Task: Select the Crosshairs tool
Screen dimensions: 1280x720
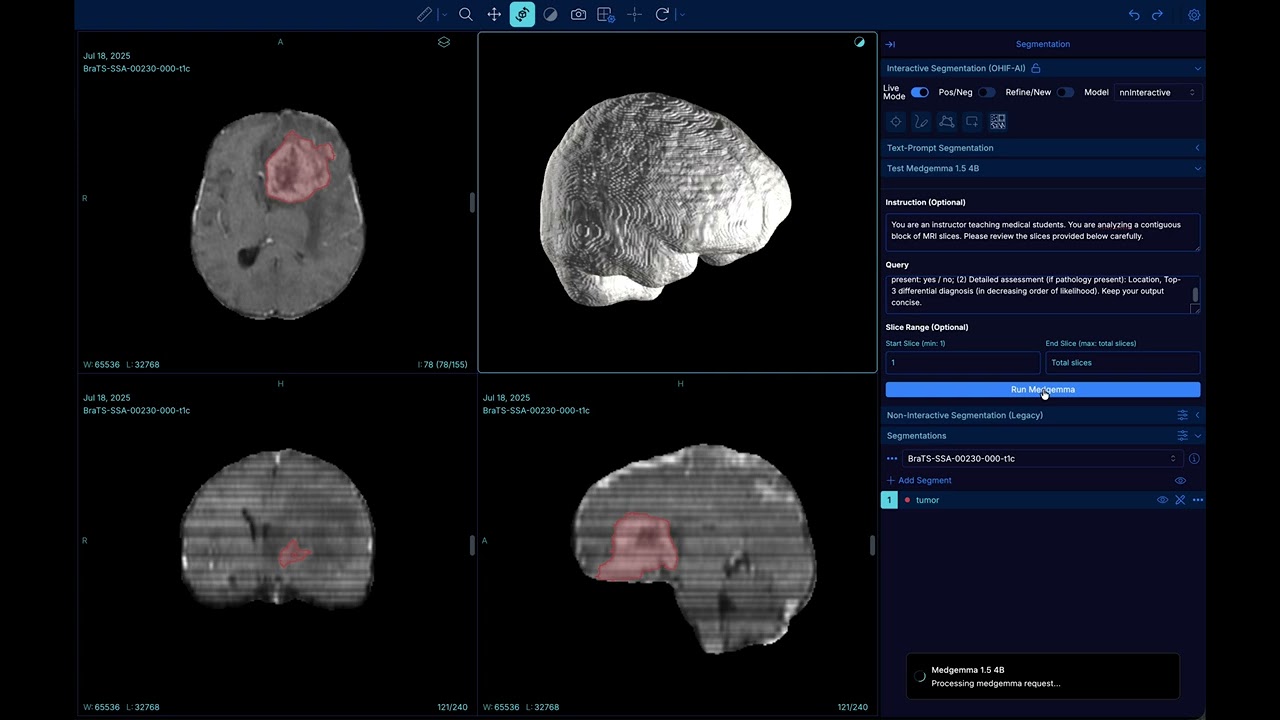Action: (x=633, y=14)
